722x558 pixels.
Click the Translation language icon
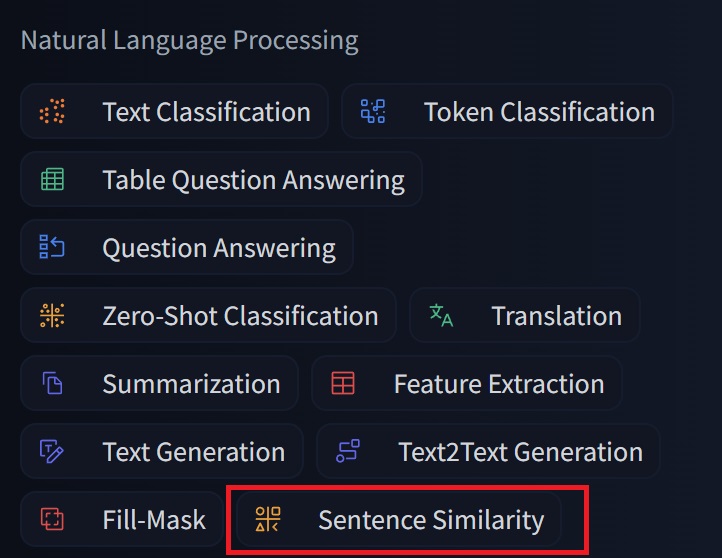[x=441, y=316]
